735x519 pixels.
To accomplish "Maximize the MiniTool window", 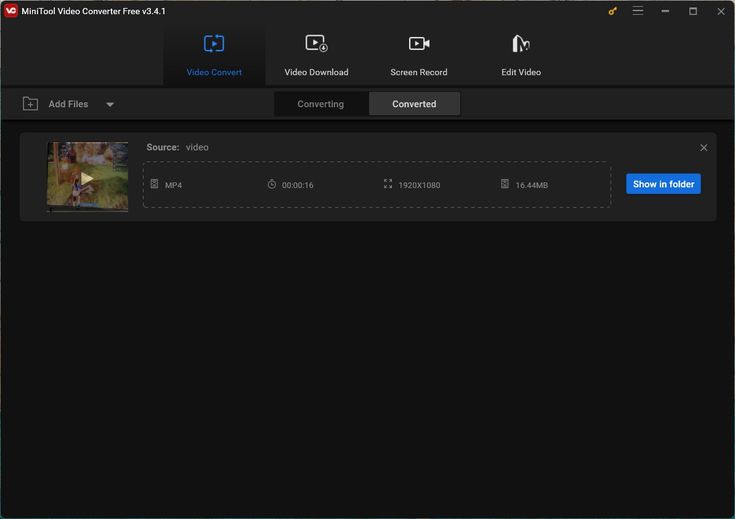I will point(693,11).
